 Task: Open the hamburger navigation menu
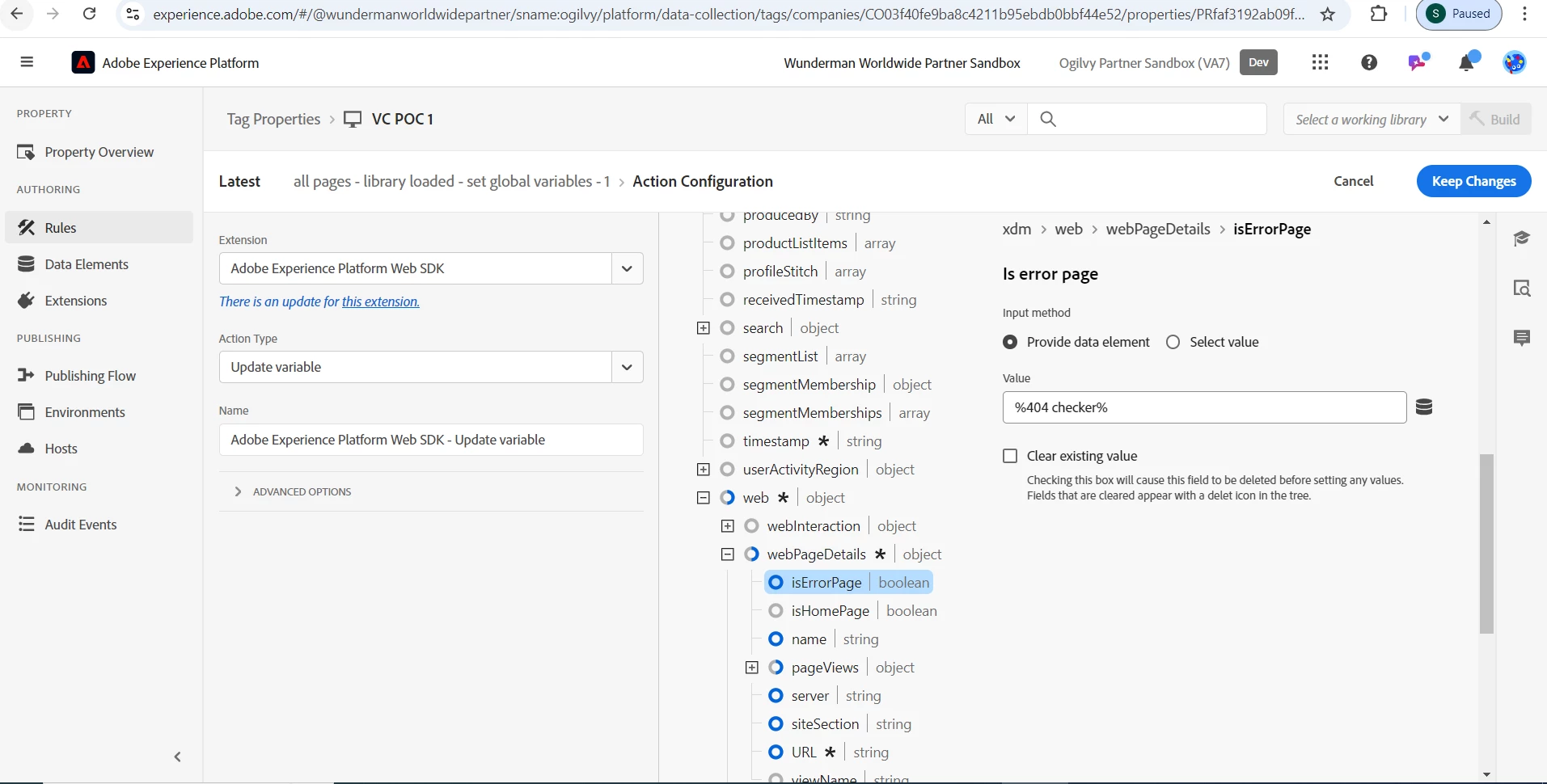27,62
